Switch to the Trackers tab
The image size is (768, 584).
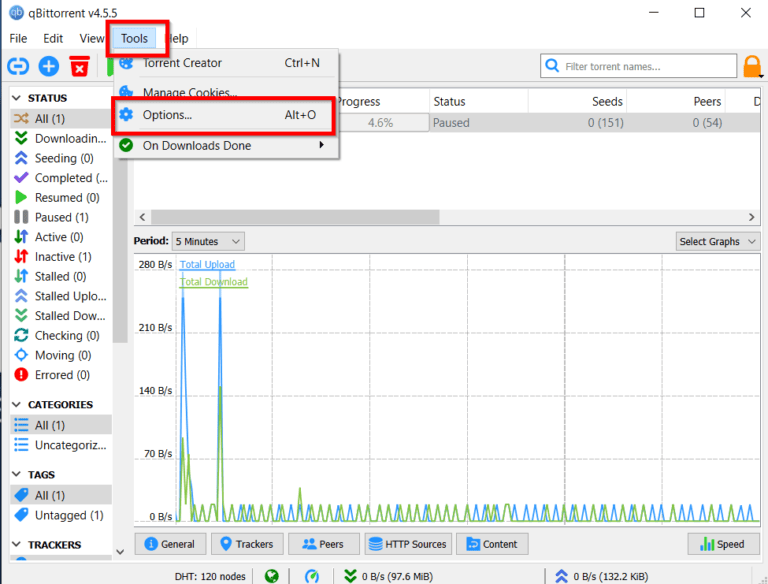tap(247, 544)
